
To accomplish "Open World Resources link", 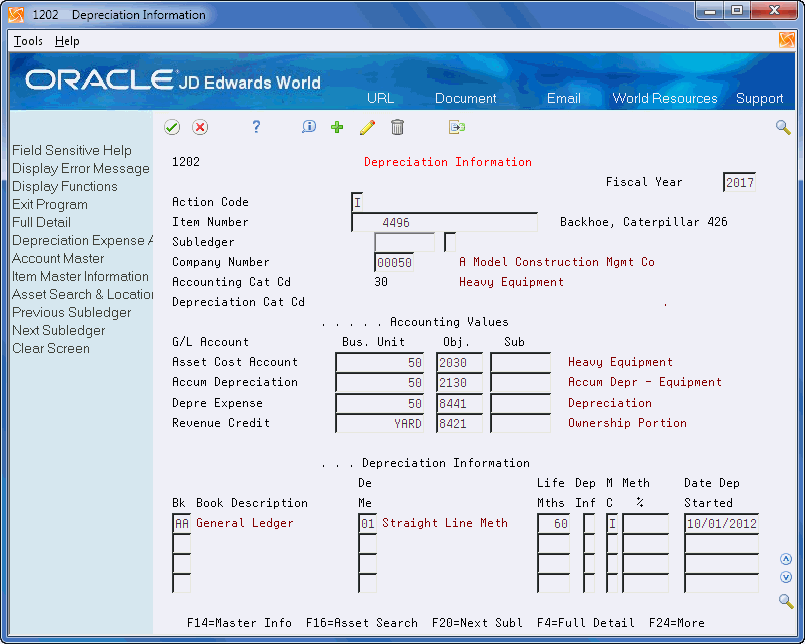I will 665,98.
